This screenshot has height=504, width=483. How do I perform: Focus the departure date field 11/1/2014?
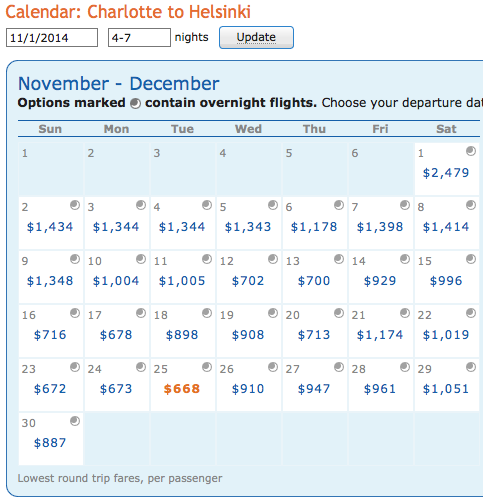coord(52,38)
